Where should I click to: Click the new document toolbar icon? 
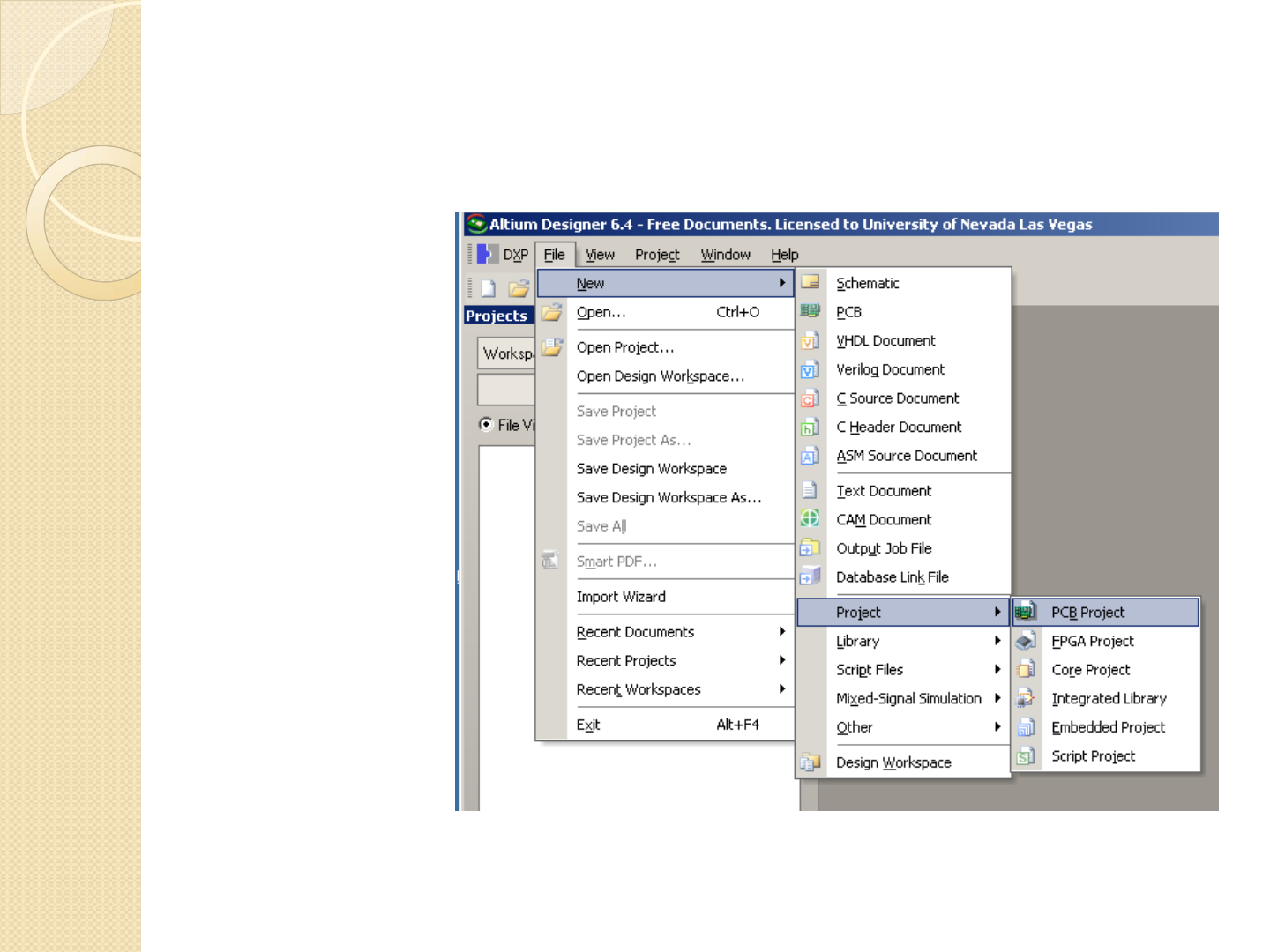(x=488, y=288)
